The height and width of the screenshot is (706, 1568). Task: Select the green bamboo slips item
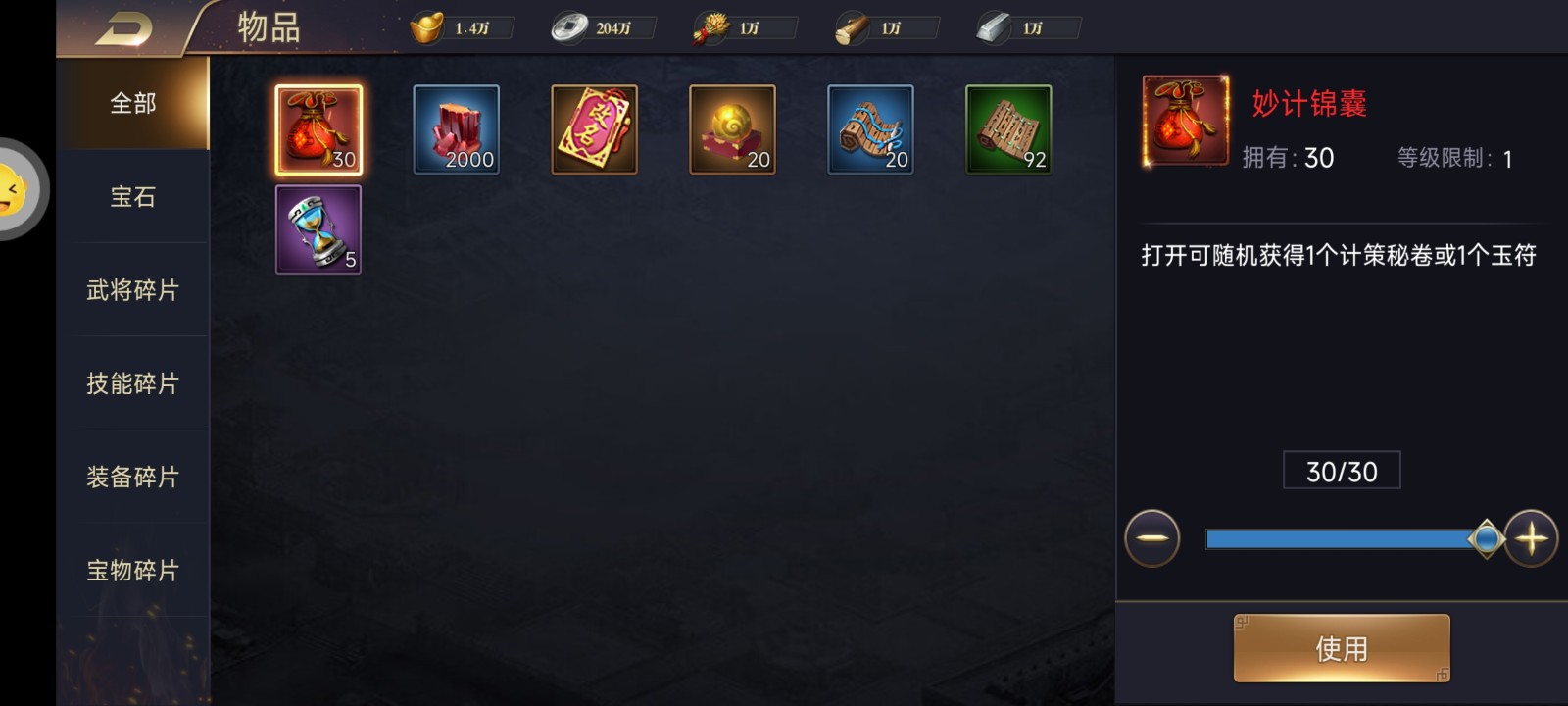(1008, 129)
